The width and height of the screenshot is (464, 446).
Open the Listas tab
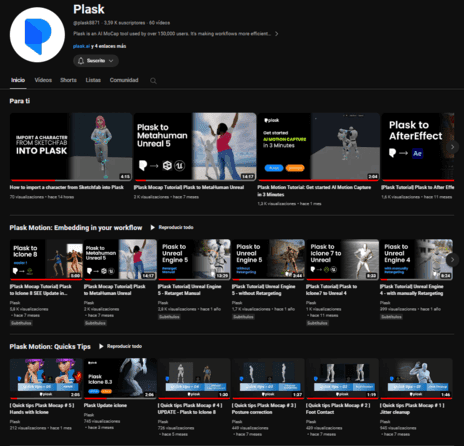(x=93, y=80)
